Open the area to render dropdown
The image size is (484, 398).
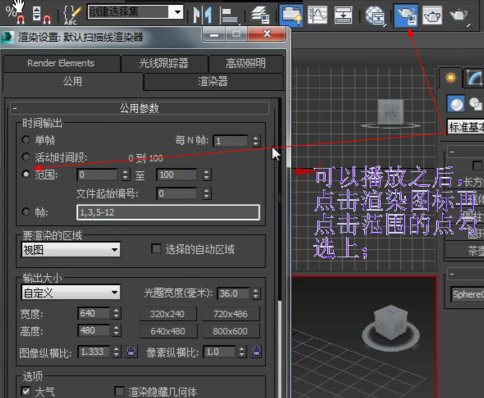71,249
